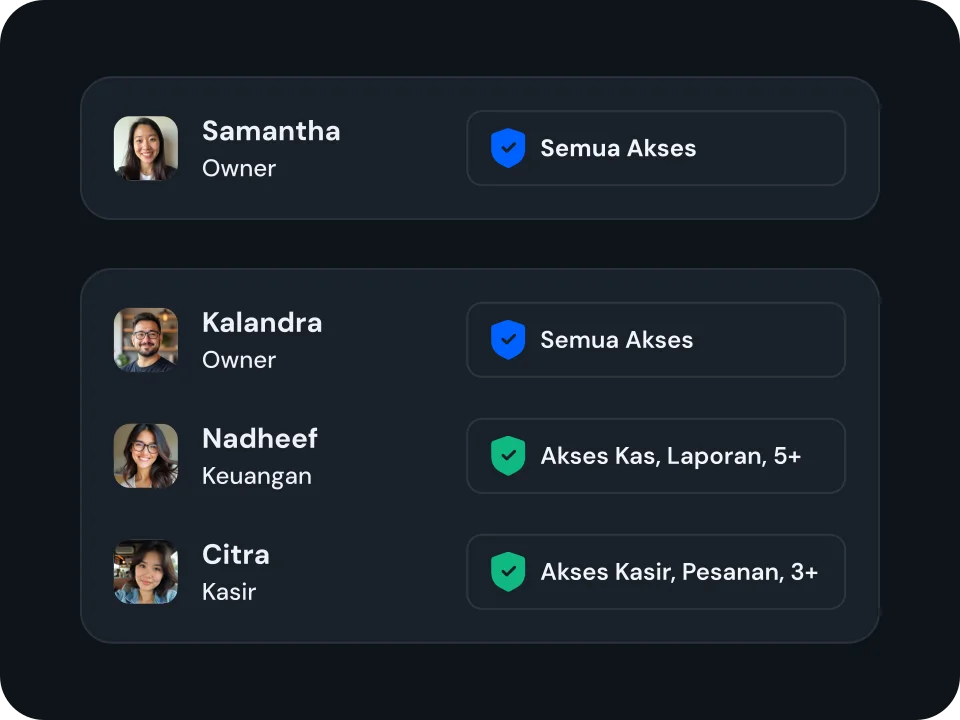
Task: Click Samantha's blue shield check icon
Action: 508,148
